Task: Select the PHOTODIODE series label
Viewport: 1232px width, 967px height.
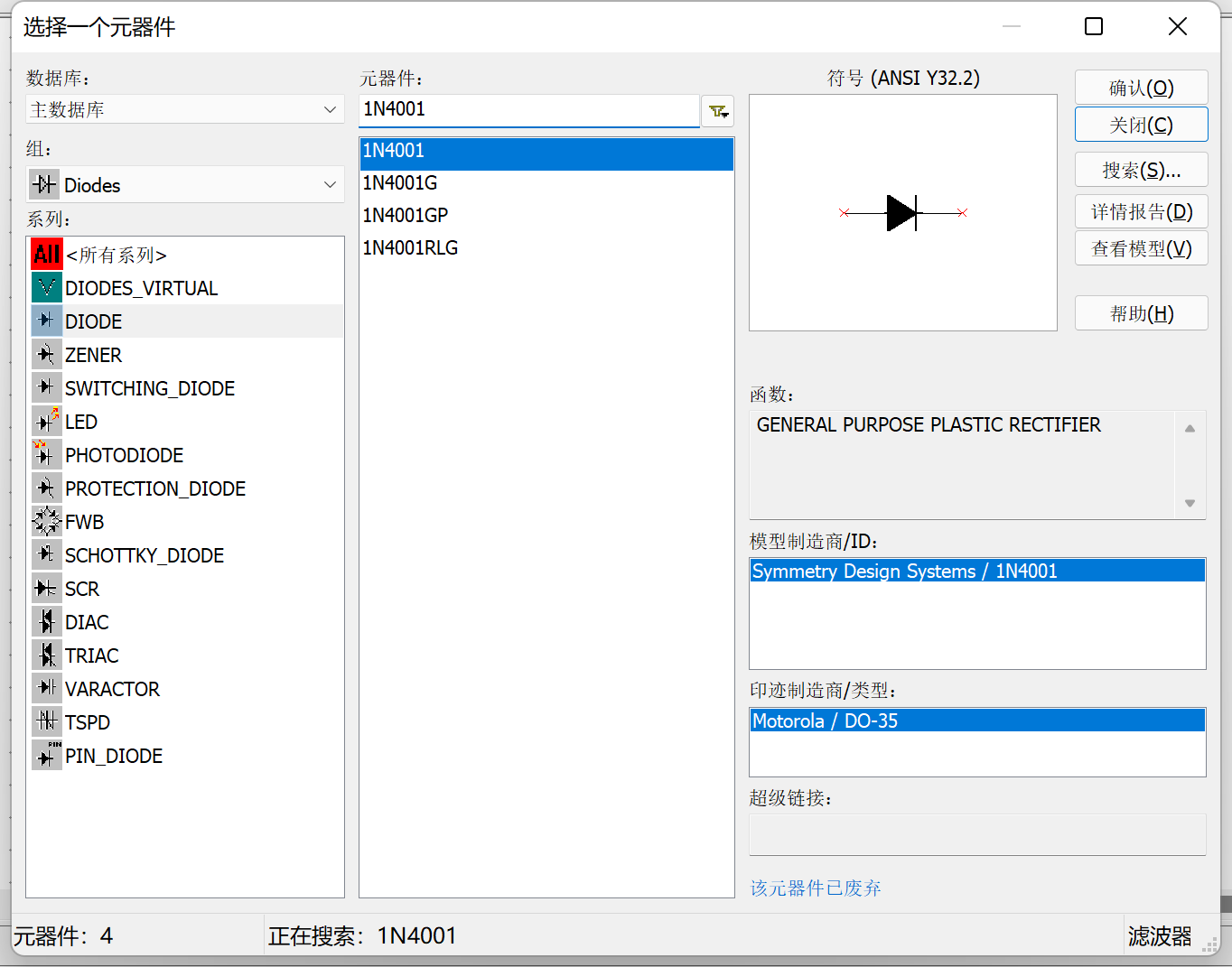Action: (x=125, y=456)
